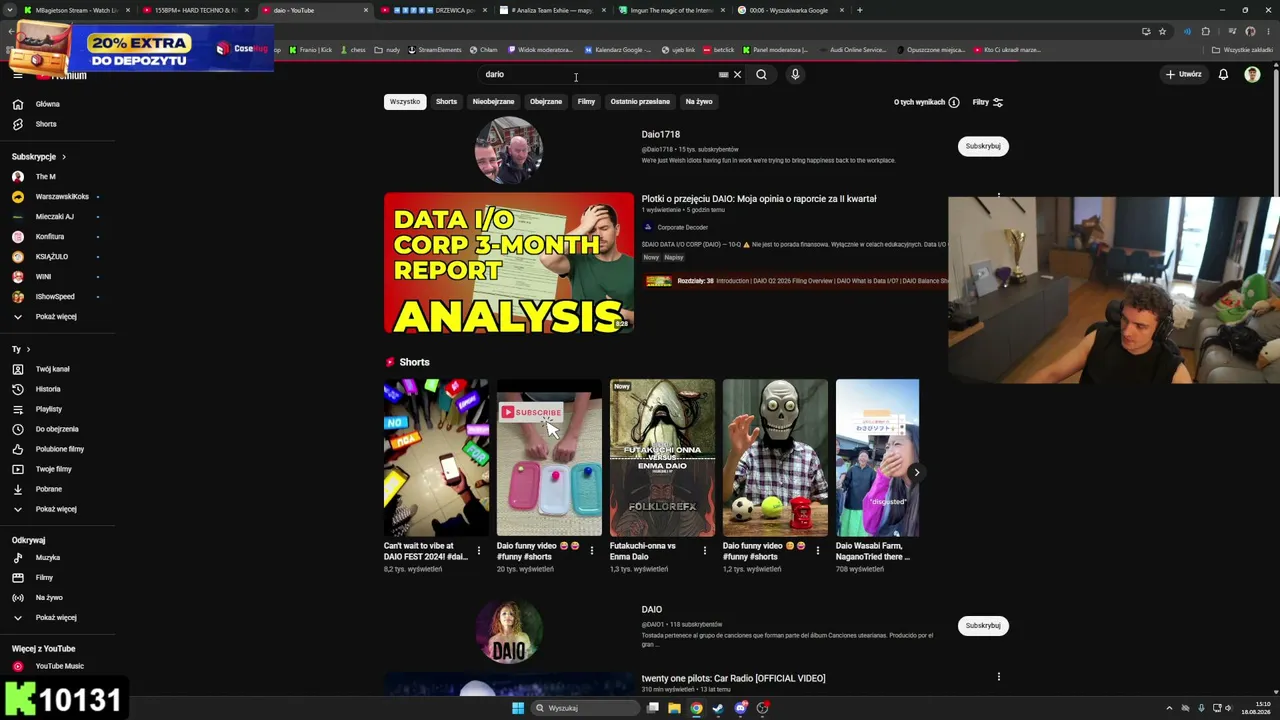Select the Wszystko filter chip

pyautogui.click(x=405, y=101)
